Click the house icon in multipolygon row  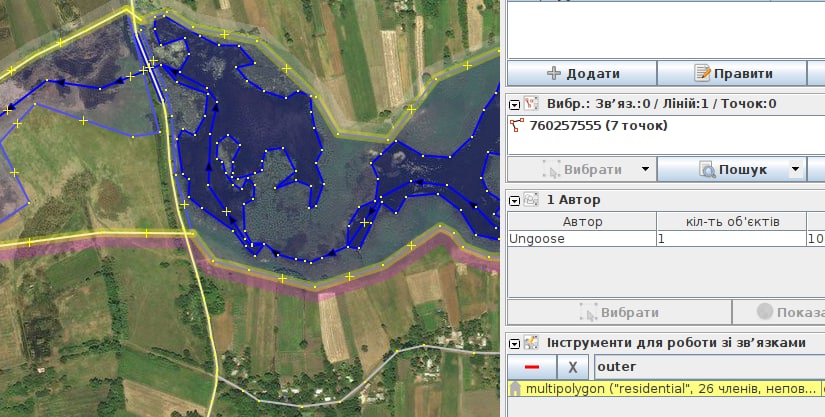coord(516,389)
